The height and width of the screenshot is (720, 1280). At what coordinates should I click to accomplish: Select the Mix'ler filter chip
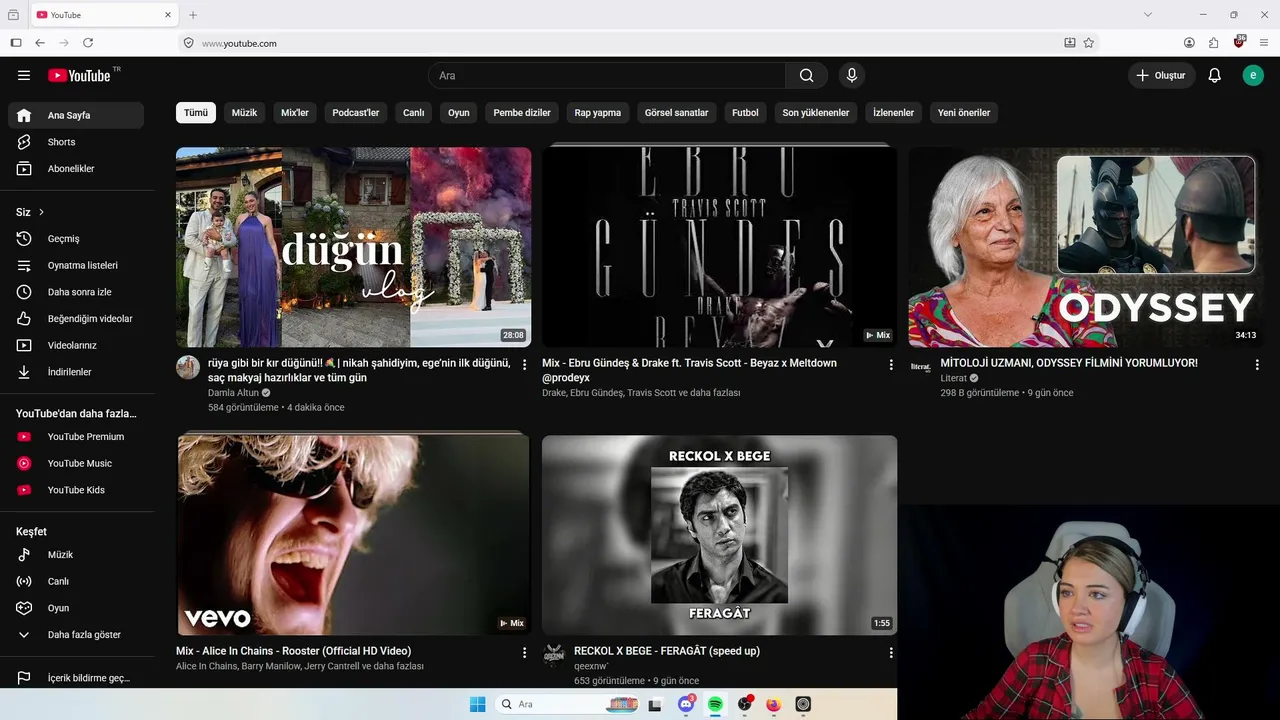[295, 113]
